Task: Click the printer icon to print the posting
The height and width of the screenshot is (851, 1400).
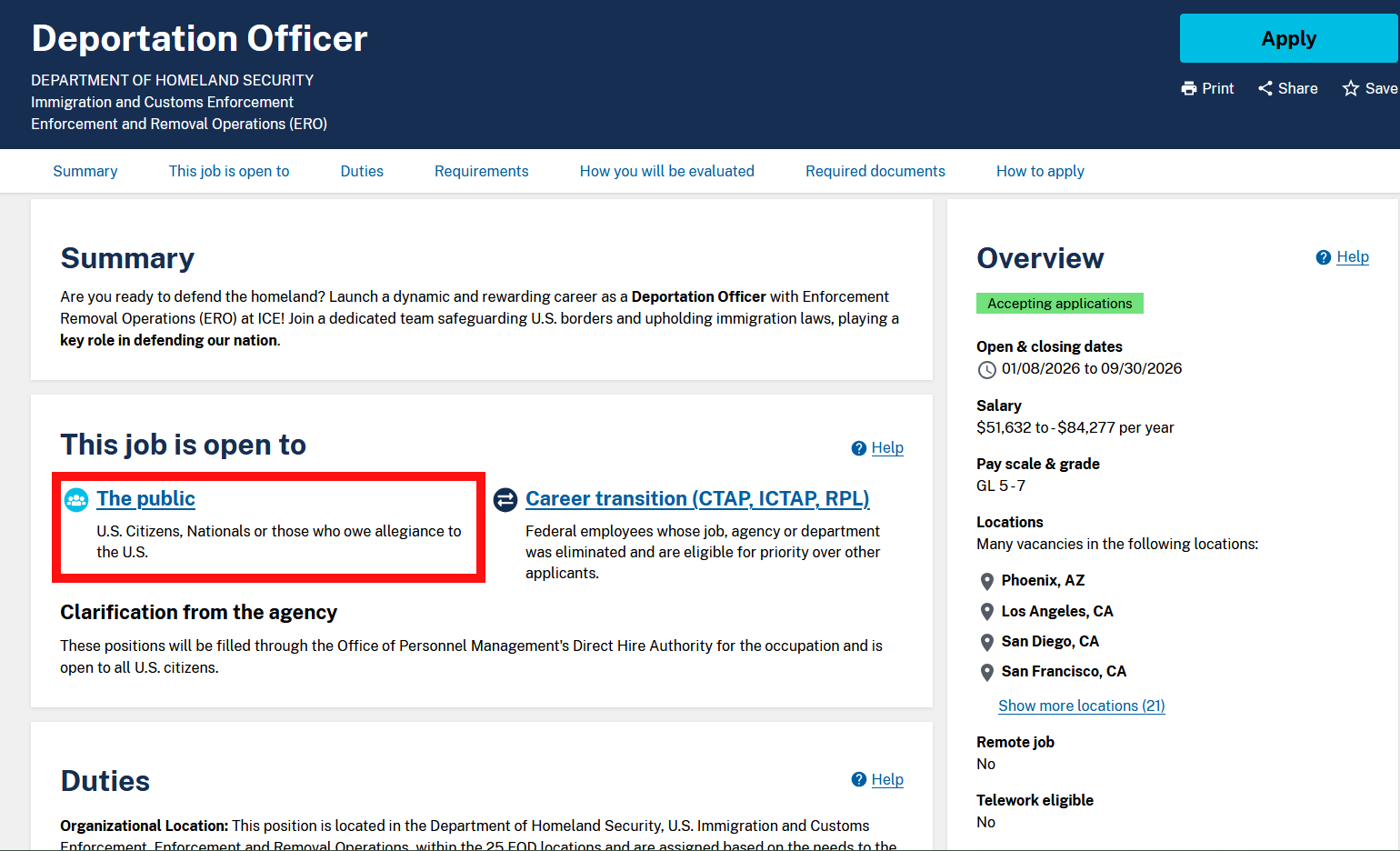Action: (1189, 88)
